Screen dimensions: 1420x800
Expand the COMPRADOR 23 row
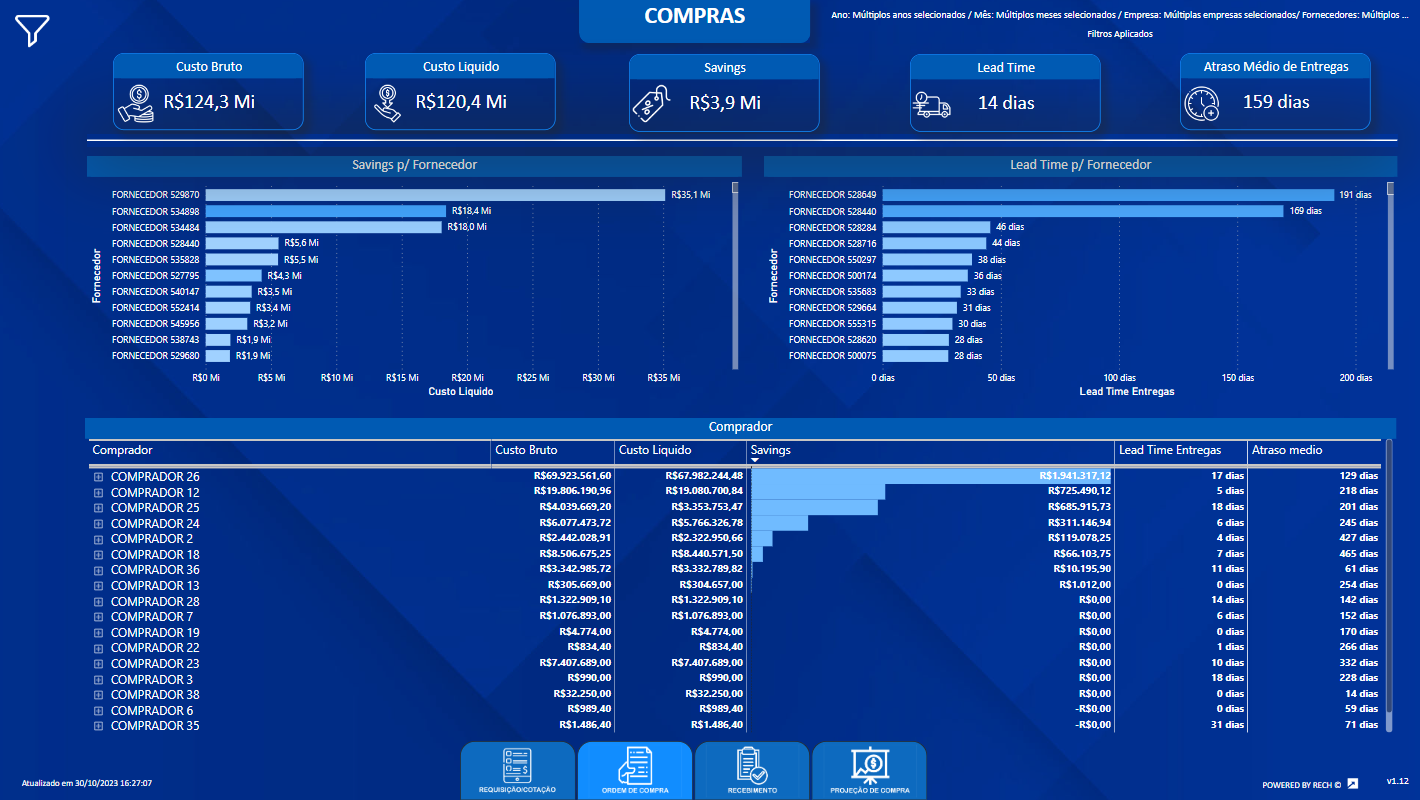99,664
